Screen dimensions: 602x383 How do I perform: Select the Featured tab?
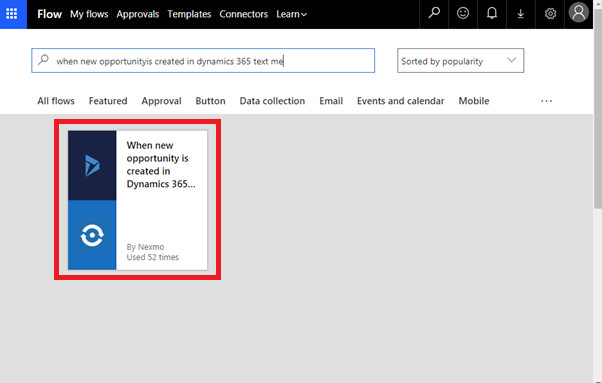[x=108, y=101]
